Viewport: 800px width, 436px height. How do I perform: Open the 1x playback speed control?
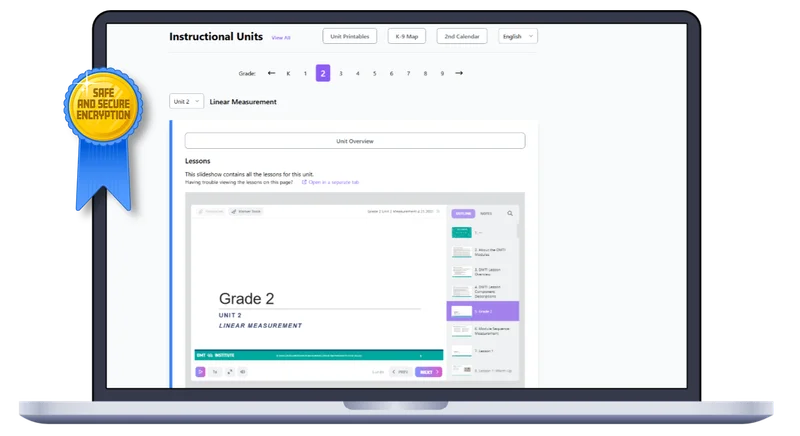coord(215,372)
